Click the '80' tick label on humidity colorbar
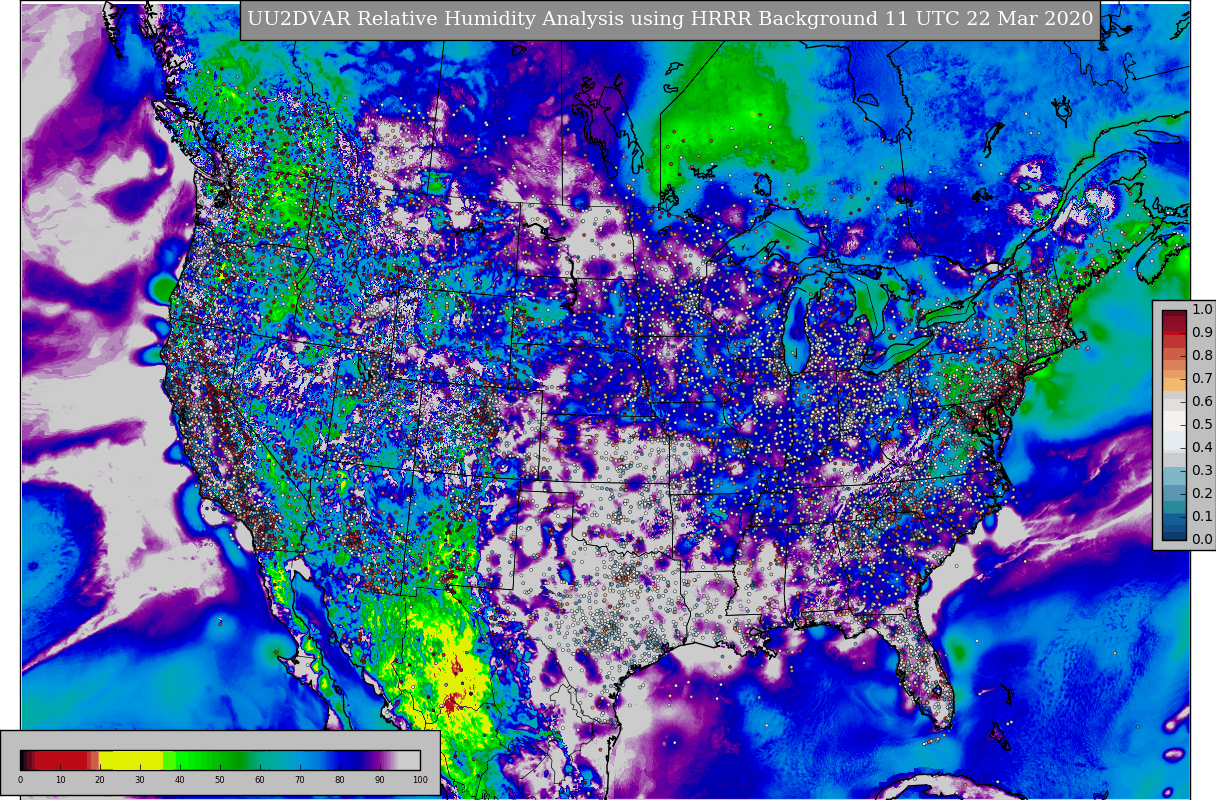The width and height of the screenshot is (1216, 800). [x=340, y=780]
